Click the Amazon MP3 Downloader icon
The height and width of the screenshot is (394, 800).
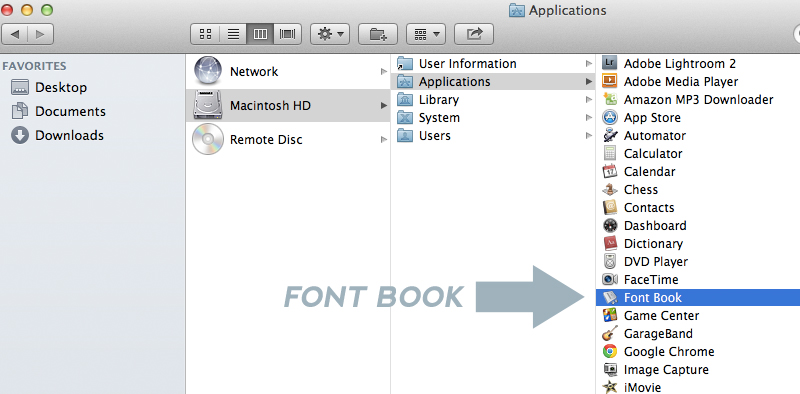[x=610, y=100]
